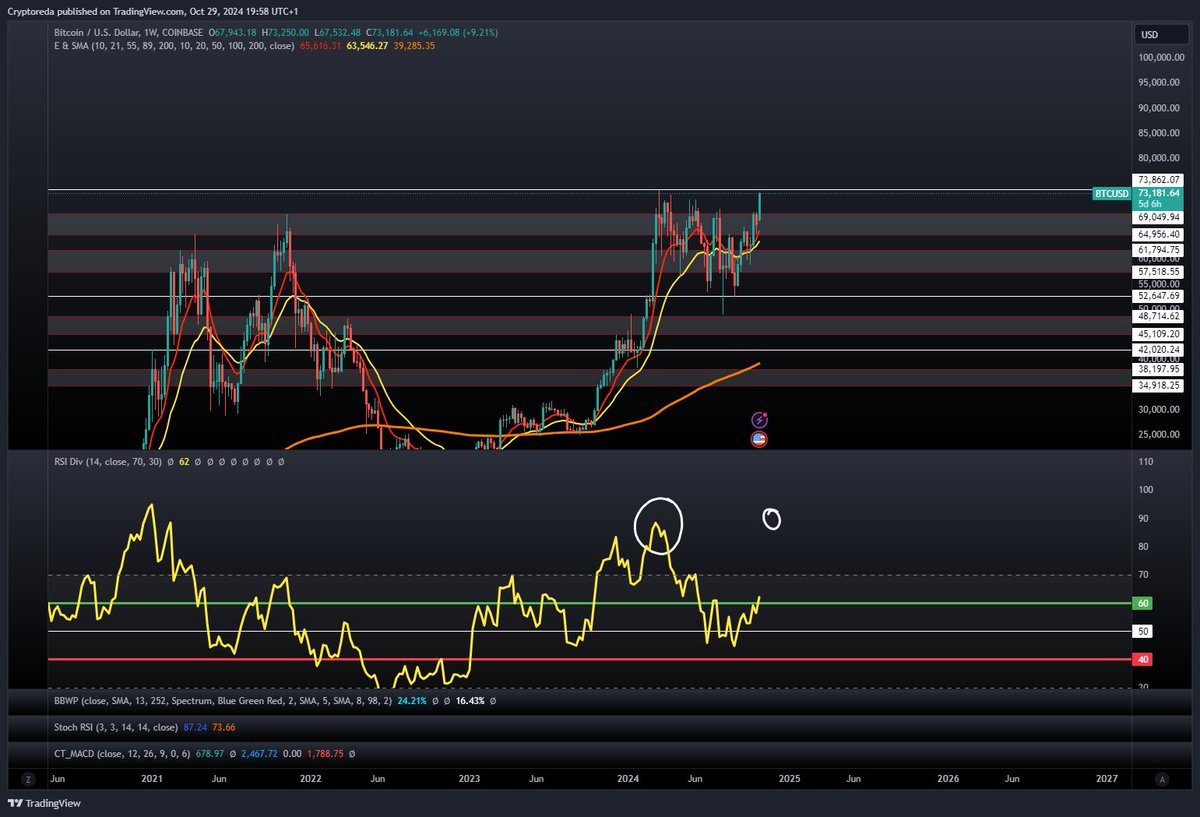Click 2022 on the time axis
1200x817 pixels.
[310, 777]
